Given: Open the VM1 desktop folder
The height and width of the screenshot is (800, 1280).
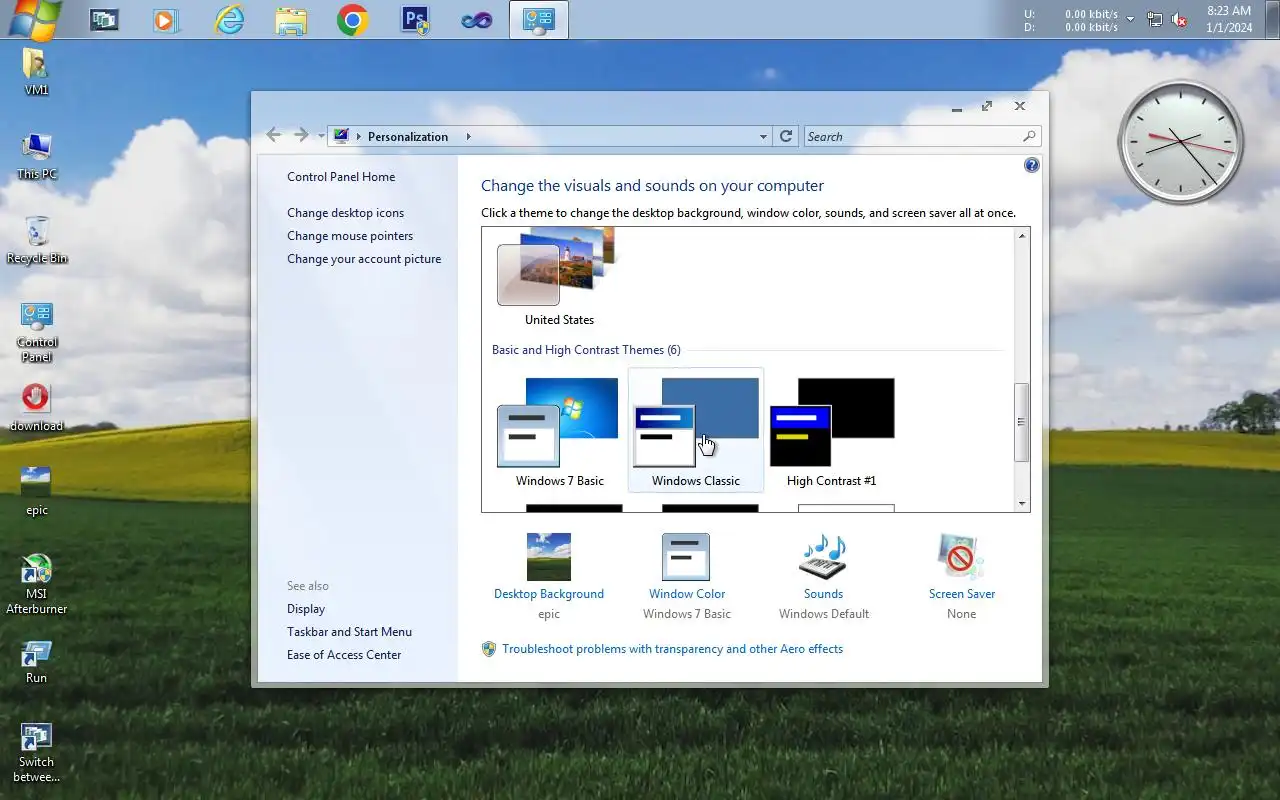Looking at the screenshot, I should click(x=36, y=71).
